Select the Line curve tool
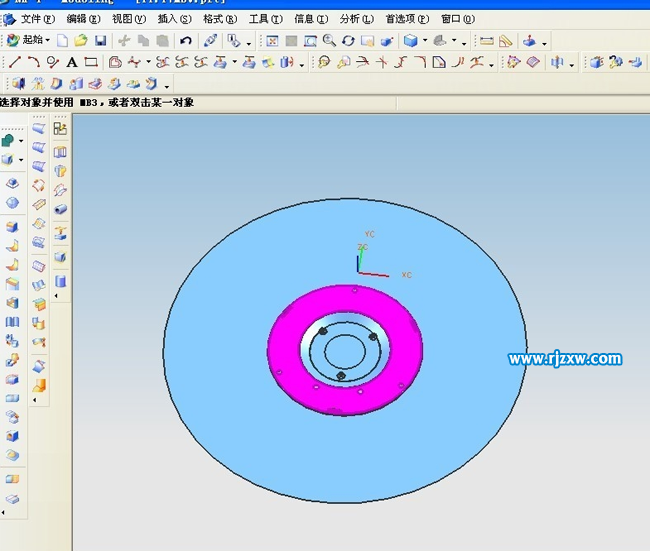The width and height of the screenshot is (650, 551). click(x=16, y=62)
